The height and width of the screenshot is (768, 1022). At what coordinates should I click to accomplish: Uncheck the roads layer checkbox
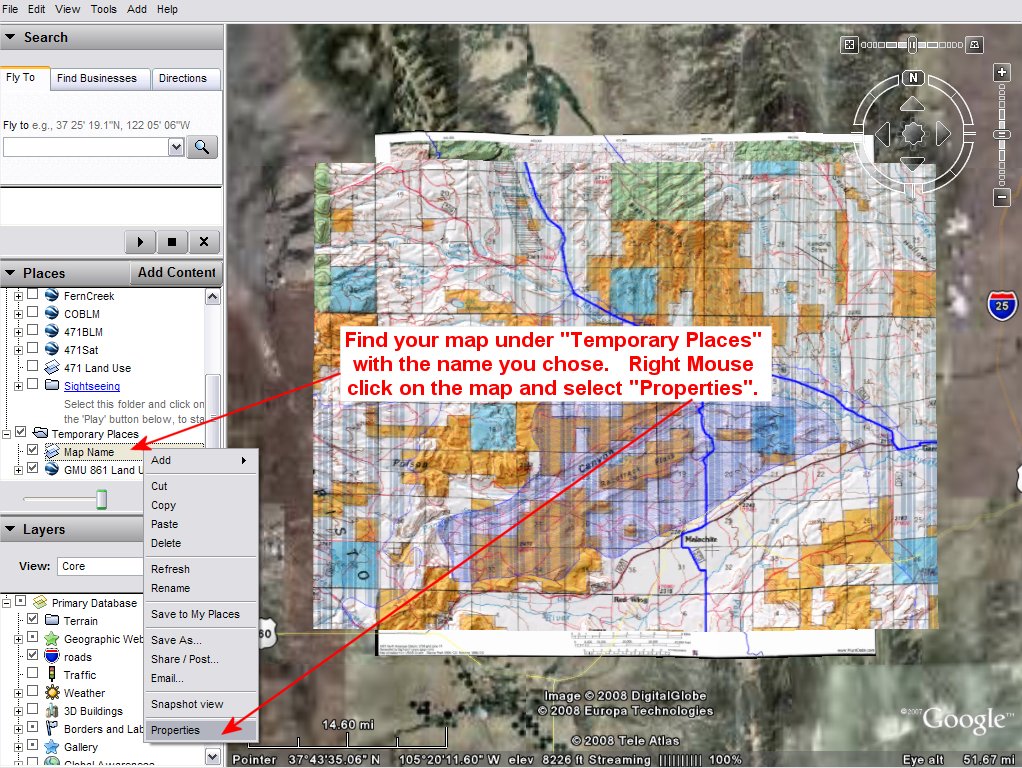33,655
